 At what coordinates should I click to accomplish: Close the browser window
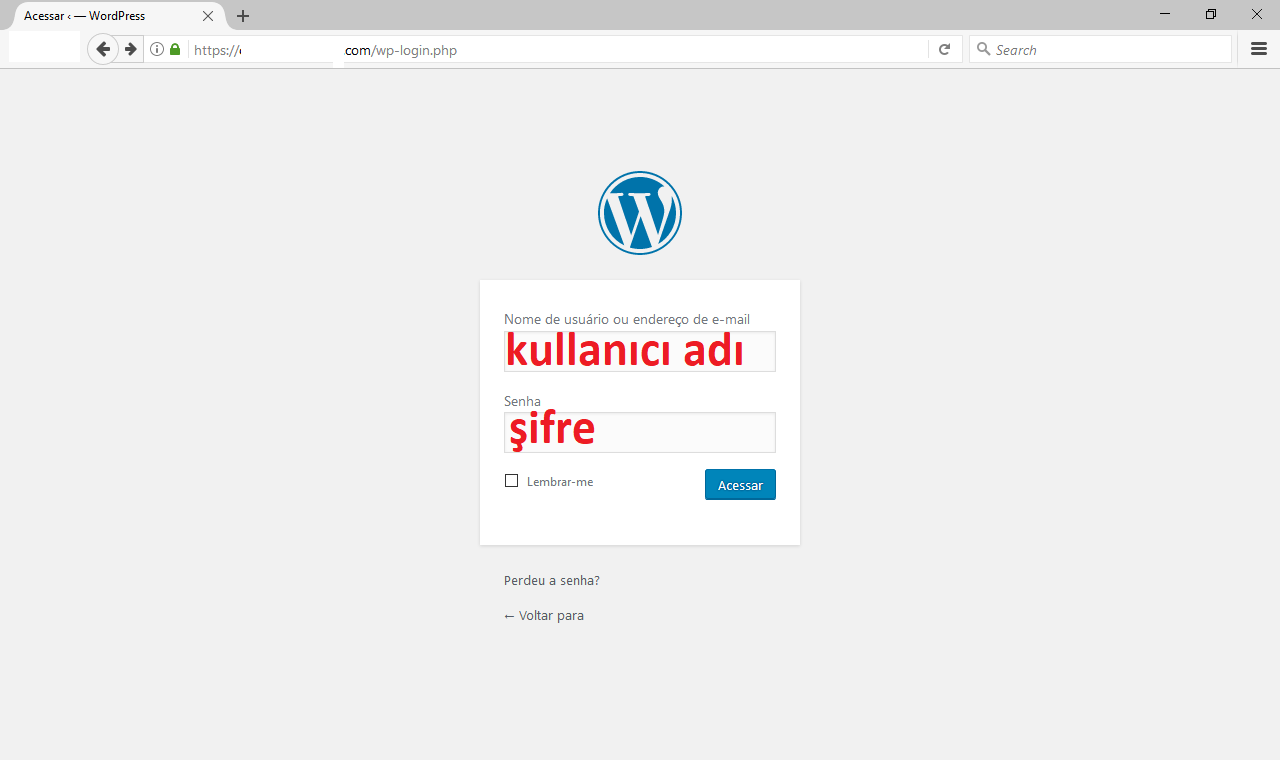[x=1257, y=14]
